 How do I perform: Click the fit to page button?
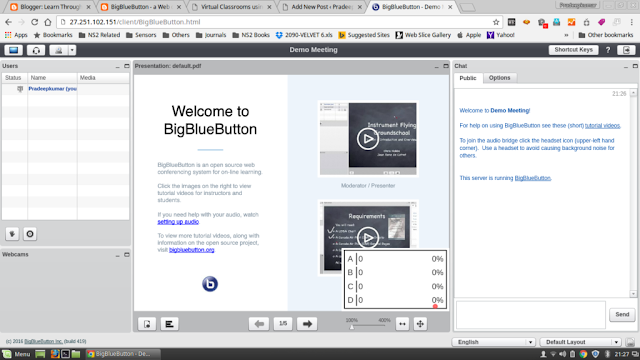coord(420,324)
